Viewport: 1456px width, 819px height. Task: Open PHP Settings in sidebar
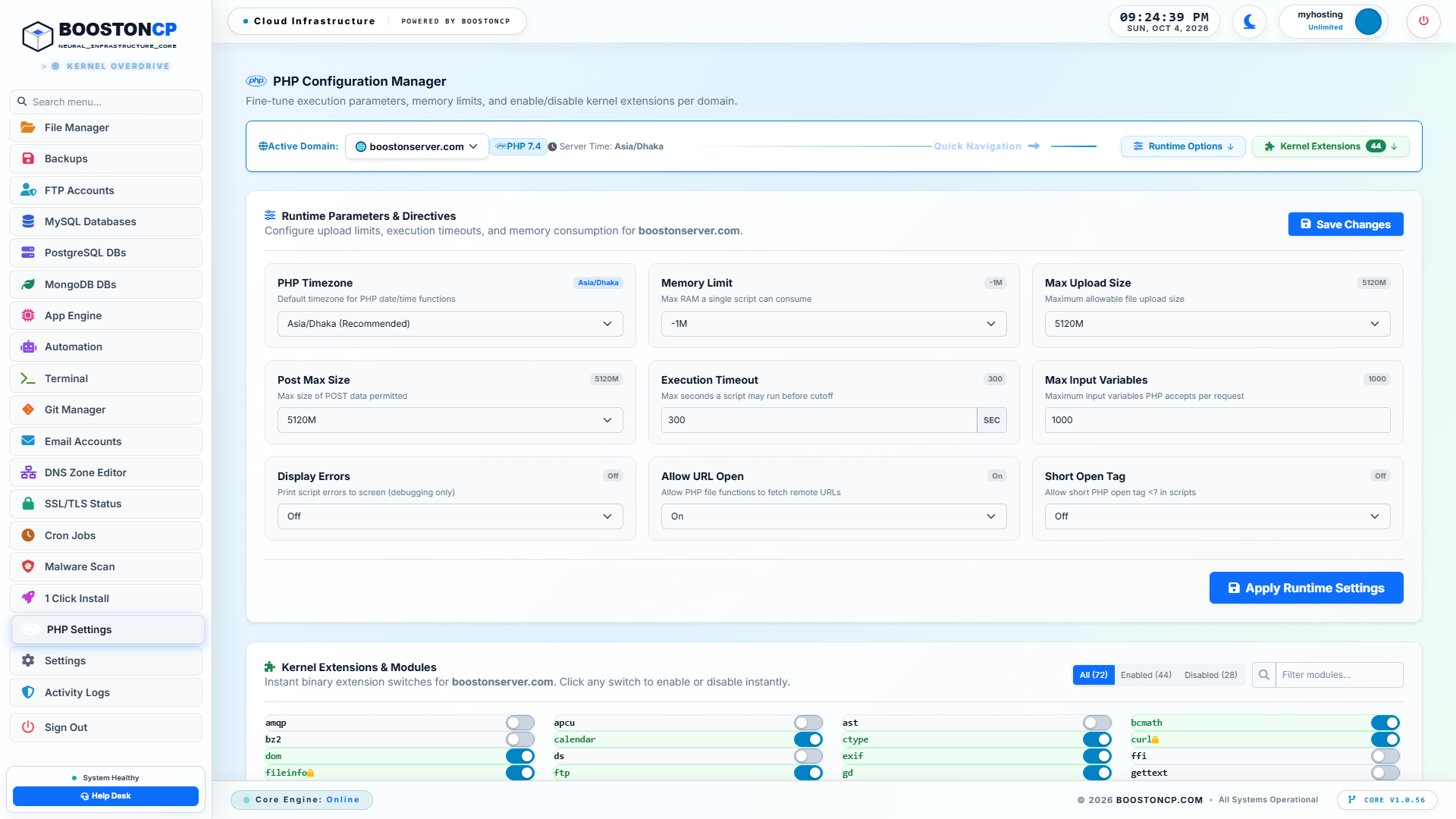(x=108, y=629)
